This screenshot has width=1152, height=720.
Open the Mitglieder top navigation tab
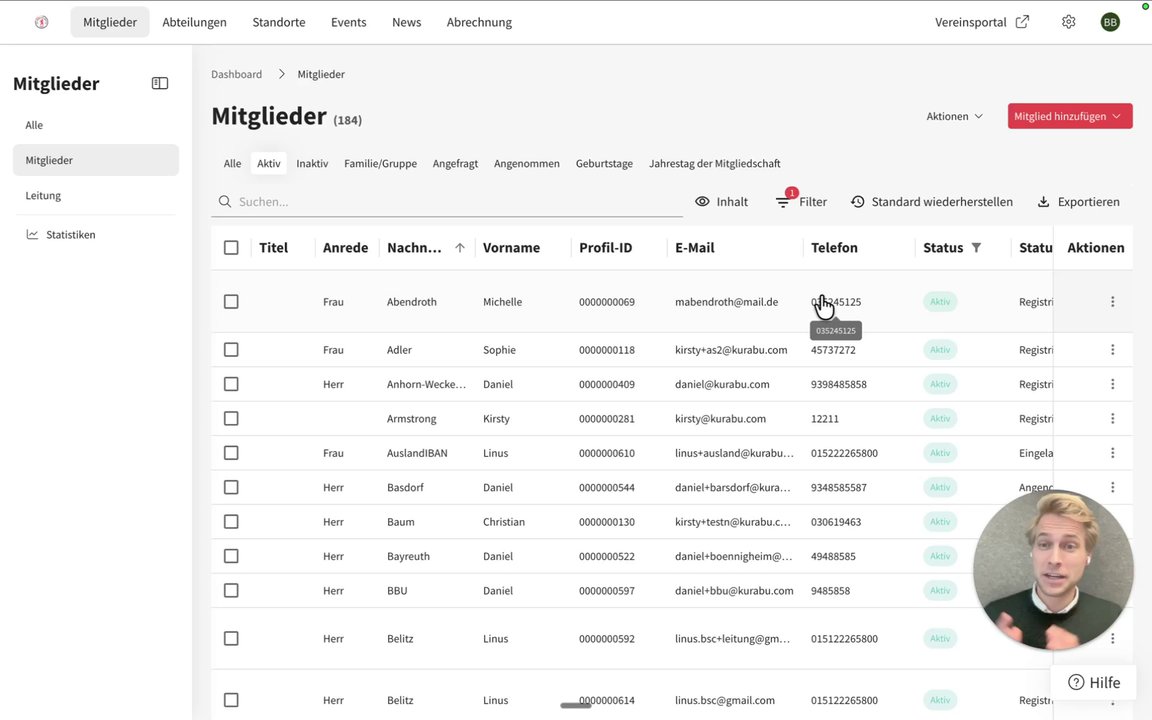110,22
